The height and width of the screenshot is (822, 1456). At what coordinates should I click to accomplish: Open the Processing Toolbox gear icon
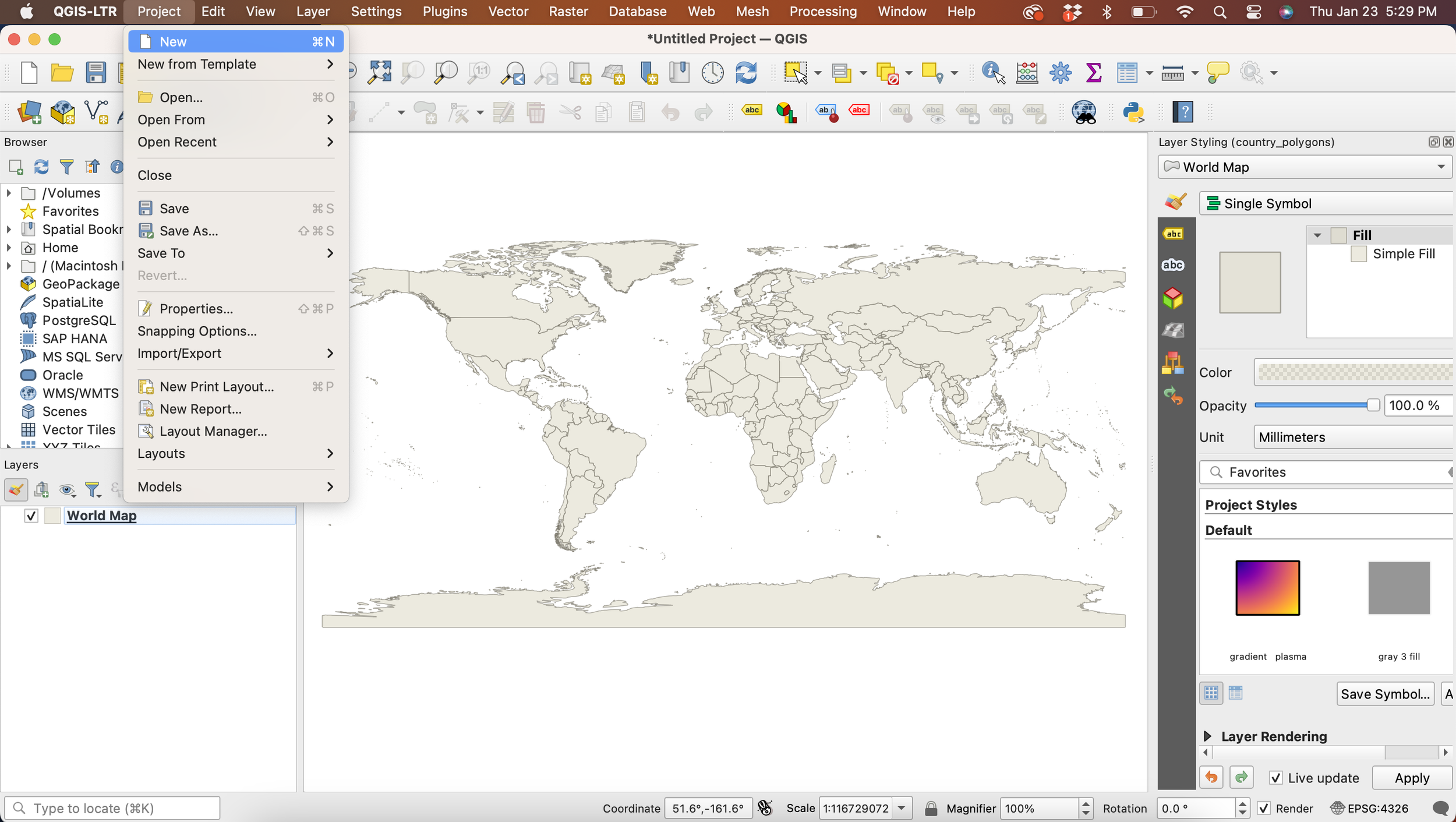pyautogui.click(x=1060, y=73)
